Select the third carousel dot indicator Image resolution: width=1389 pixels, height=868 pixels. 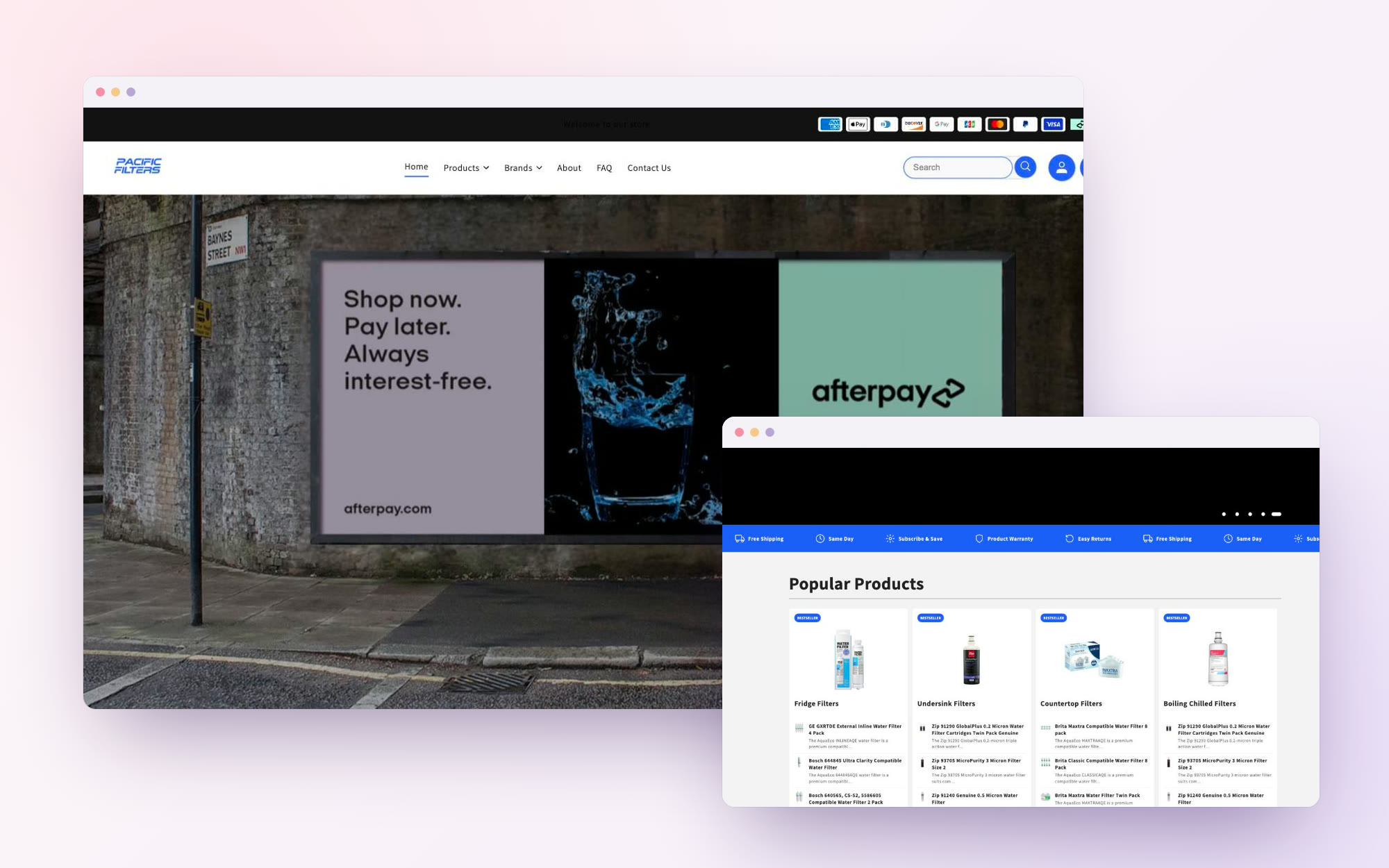tap(1250, 515)
